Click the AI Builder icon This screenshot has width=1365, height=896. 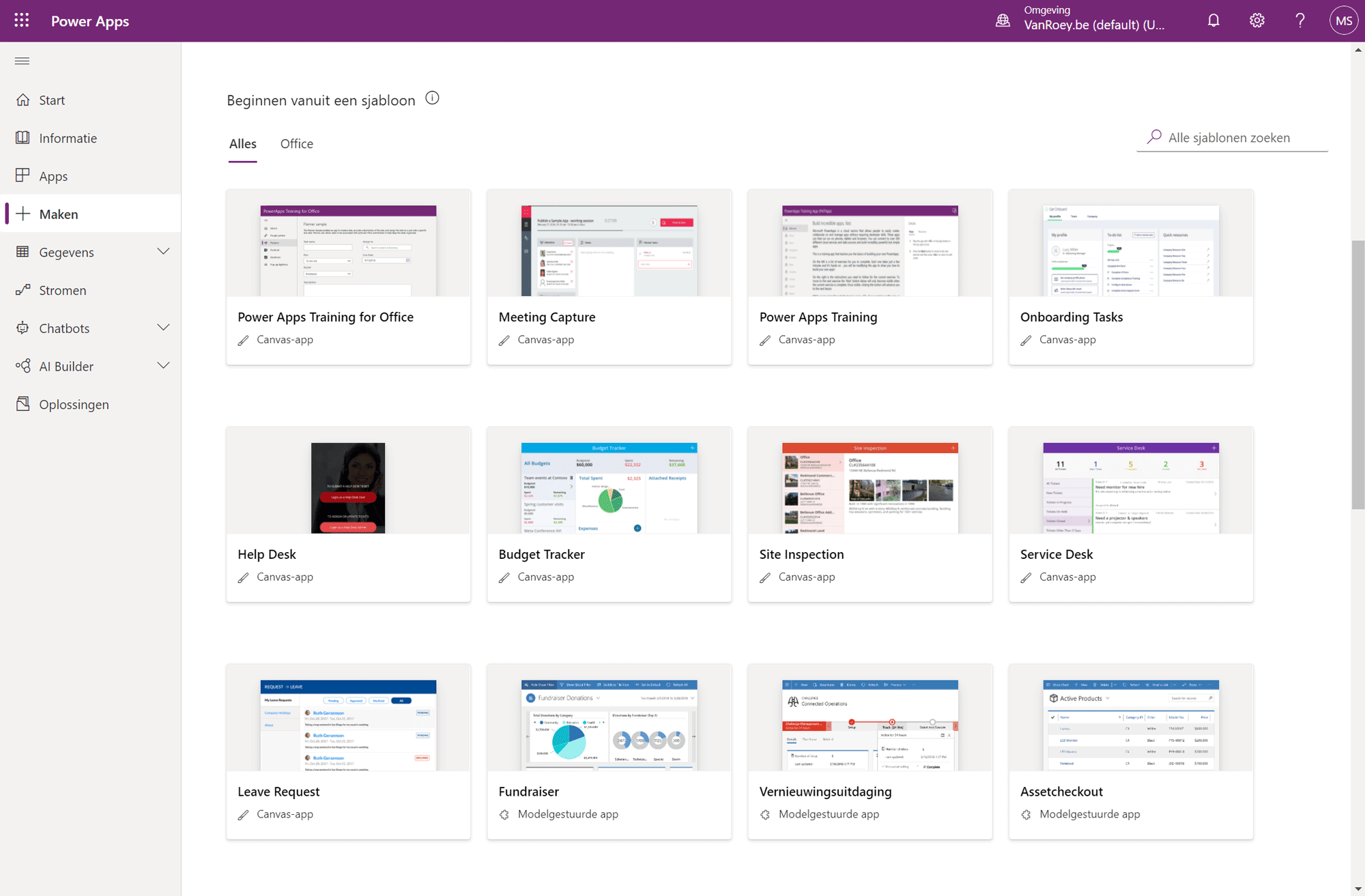tap(23, 366)
